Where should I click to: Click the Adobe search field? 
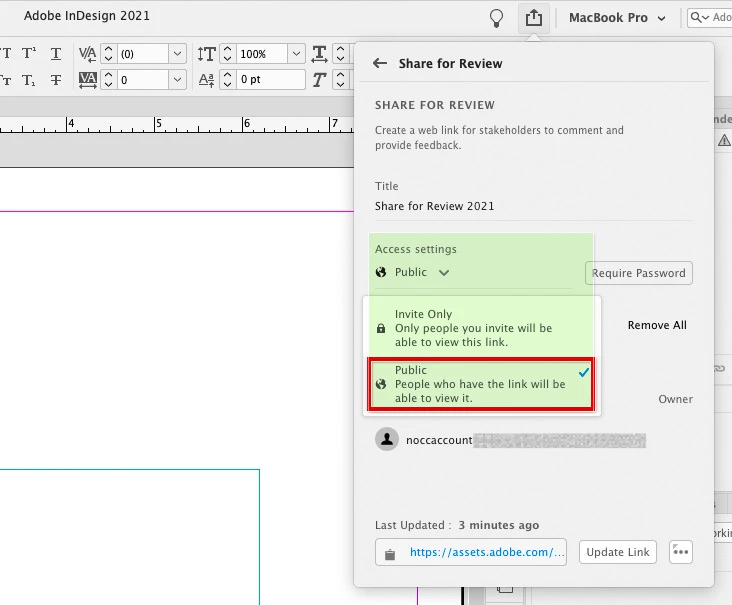tap(710, 18)
